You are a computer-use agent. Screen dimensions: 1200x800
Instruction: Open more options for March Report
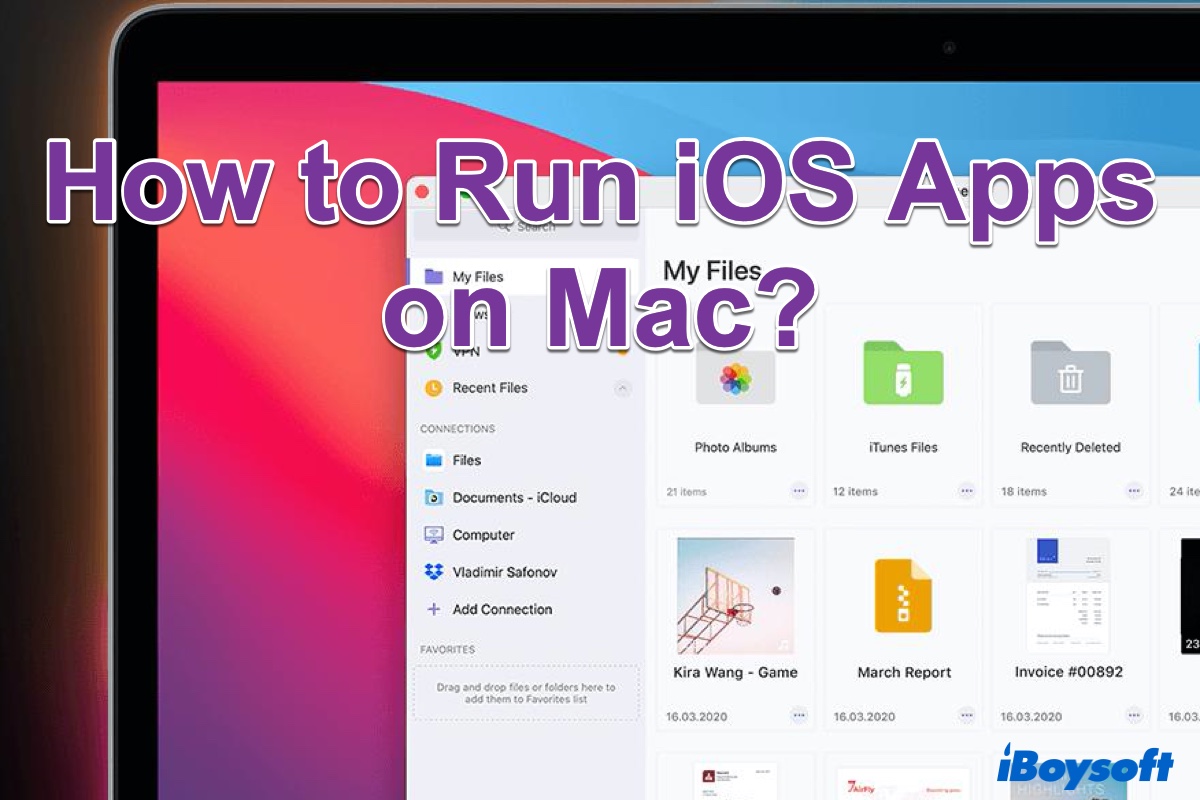[966, 716]
